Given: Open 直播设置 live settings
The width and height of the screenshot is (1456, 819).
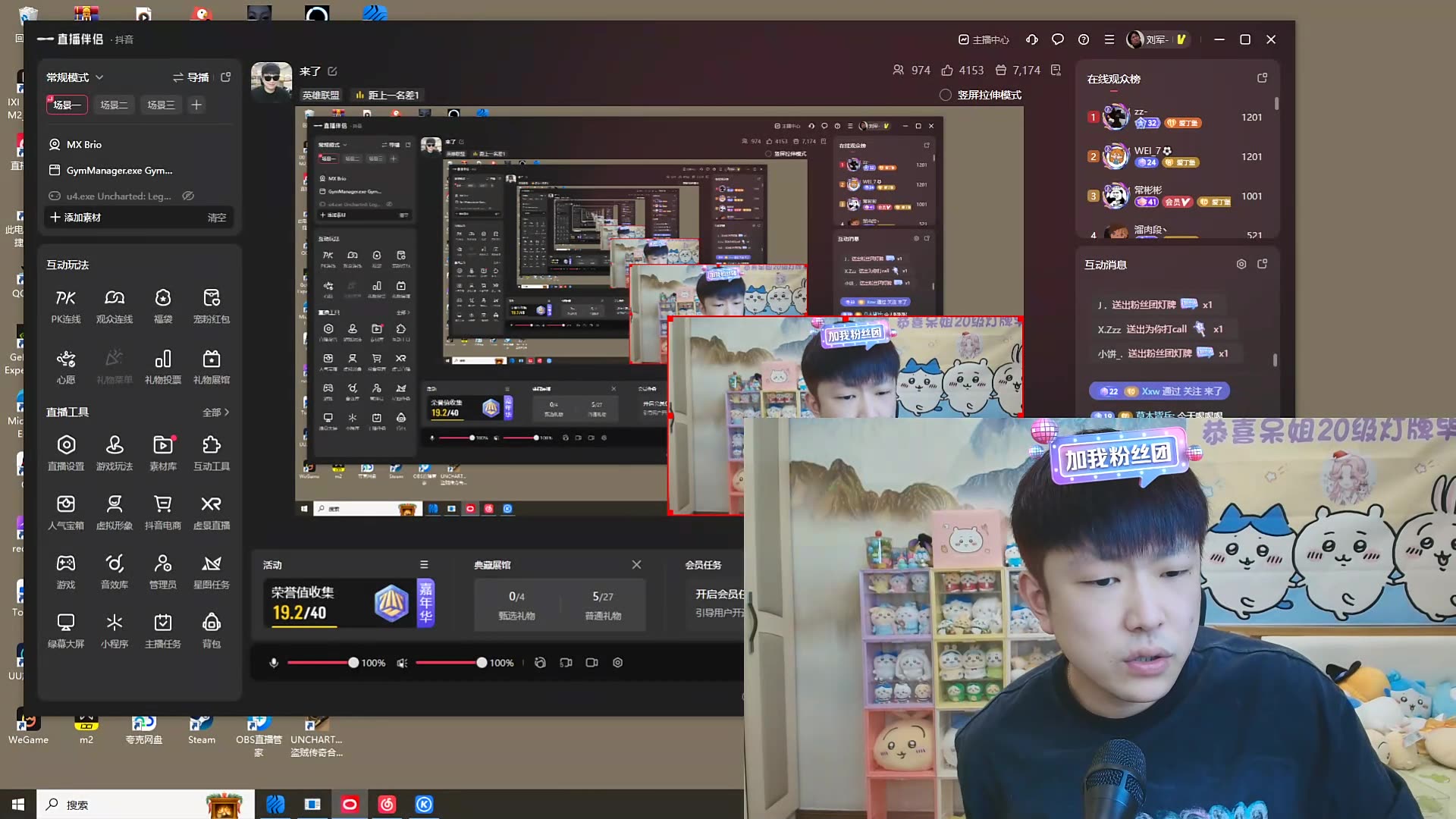Looking at the screenshot, I should [66, 453].
